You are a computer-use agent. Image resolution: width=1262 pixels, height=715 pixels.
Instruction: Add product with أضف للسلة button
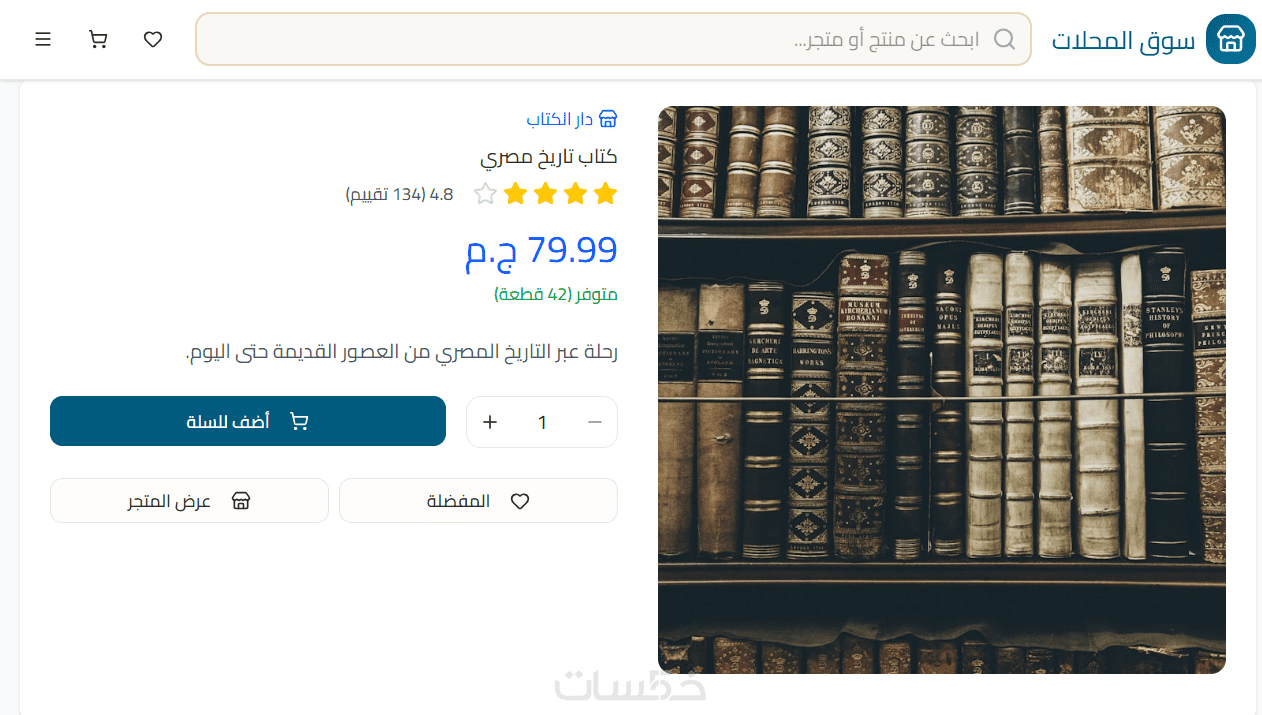pyautogui.click(x=248, y=421)
